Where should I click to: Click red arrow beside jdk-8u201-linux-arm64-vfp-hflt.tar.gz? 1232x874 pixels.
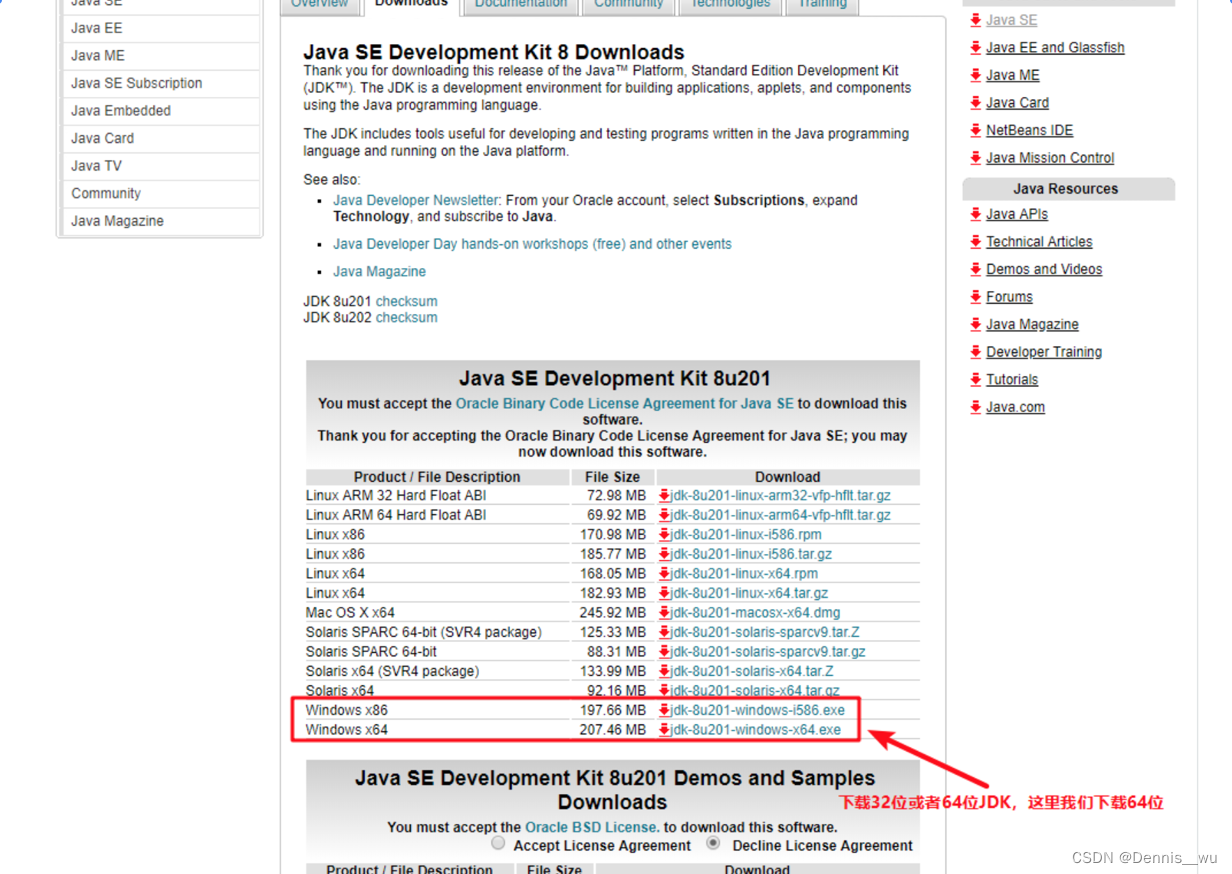664,515
